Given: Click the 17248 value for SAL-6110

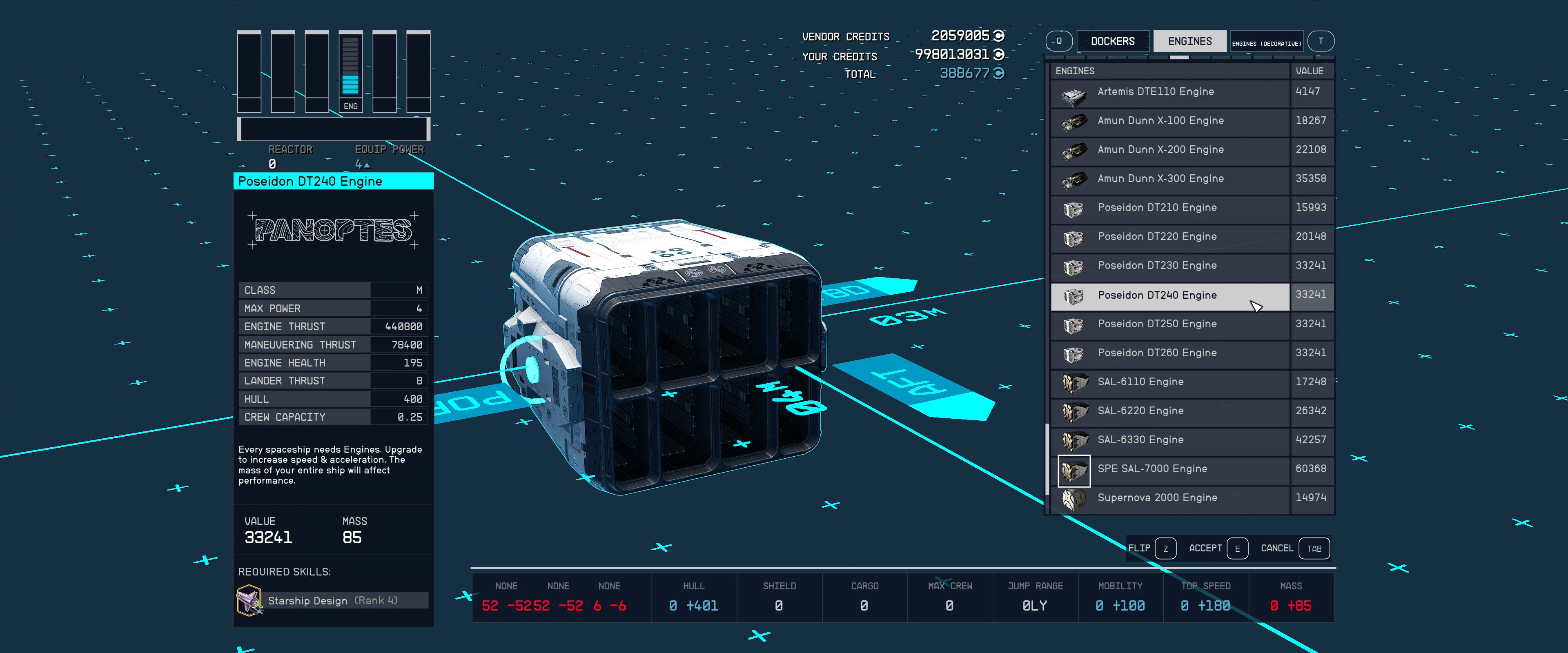Looking at the screenshot, I should (x=1310, y=382).
